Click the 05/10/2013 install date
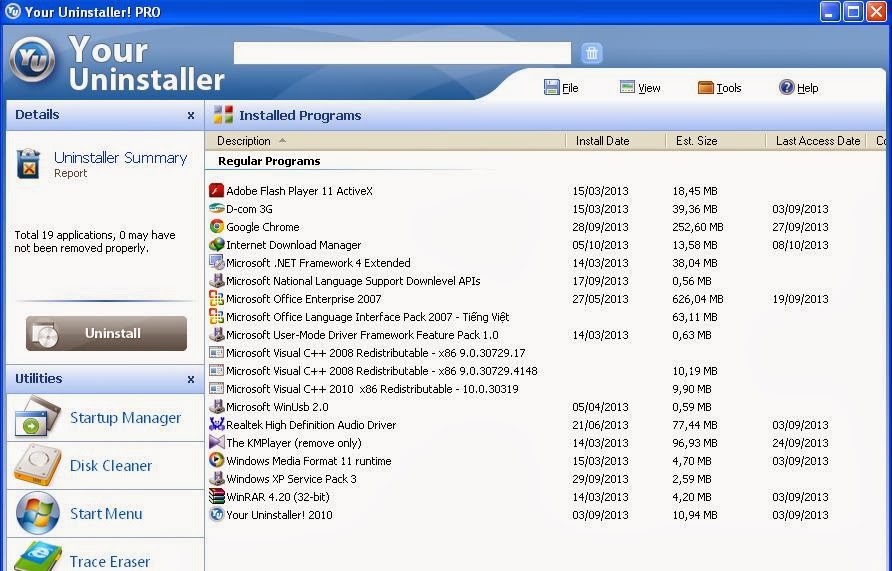 600,245
